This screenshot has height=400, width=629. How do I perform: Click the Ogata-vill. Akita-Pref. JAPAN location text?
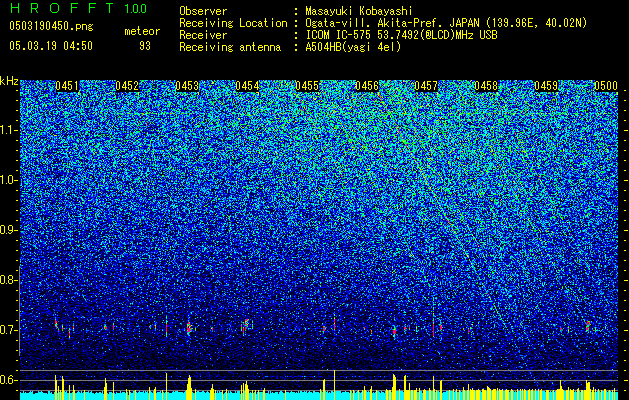(x=446, y=23)
